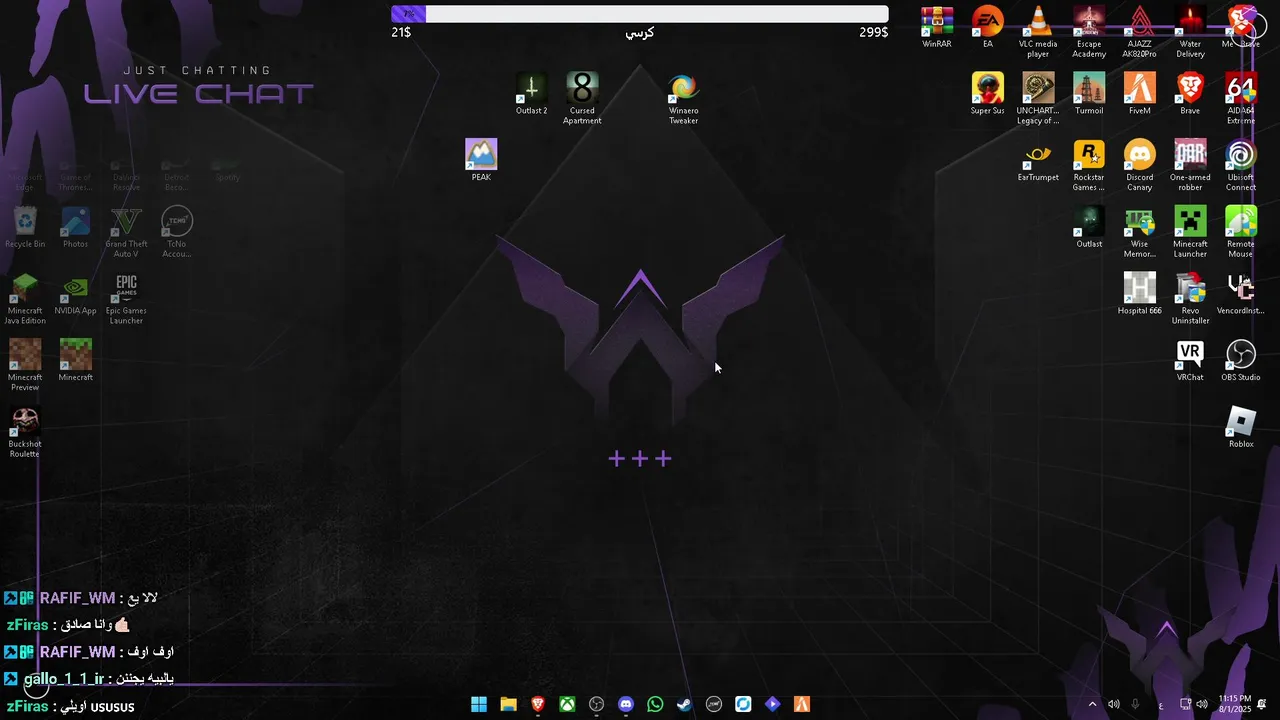Screen dimensions: 1280x720
Task: Switch to OBS Studio in the taskbar
Action: point(597,704)
